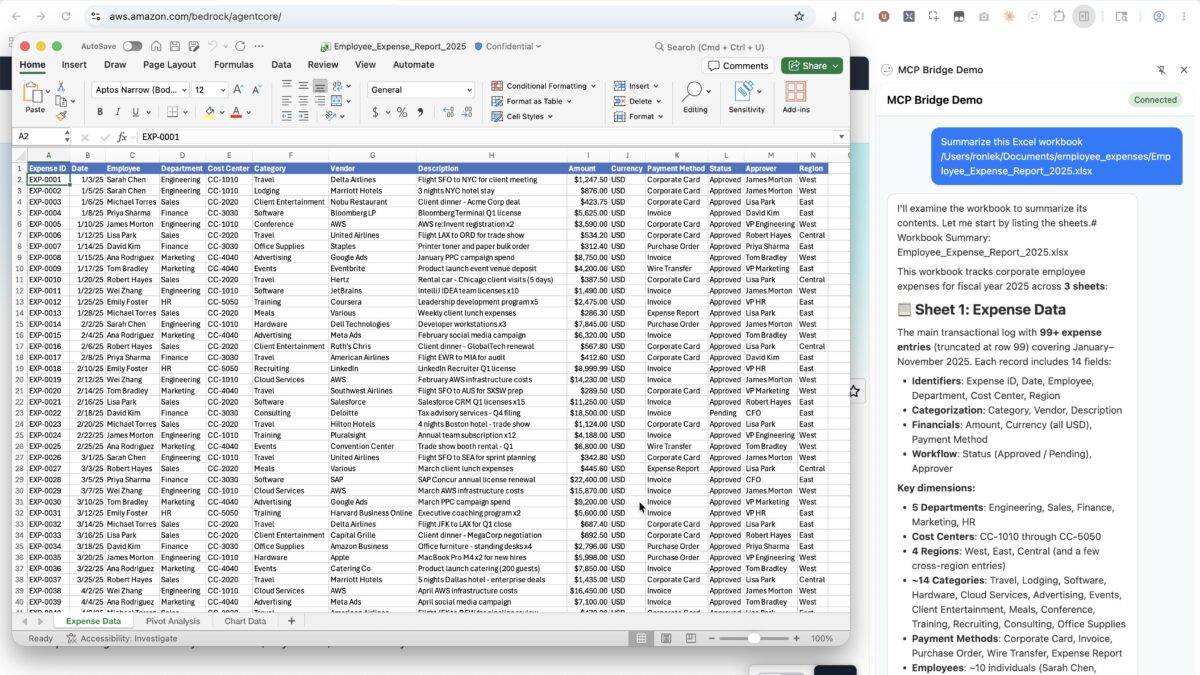
Task: Click the Redo icon in Excel title bar
Action: (x=241, y=46)
